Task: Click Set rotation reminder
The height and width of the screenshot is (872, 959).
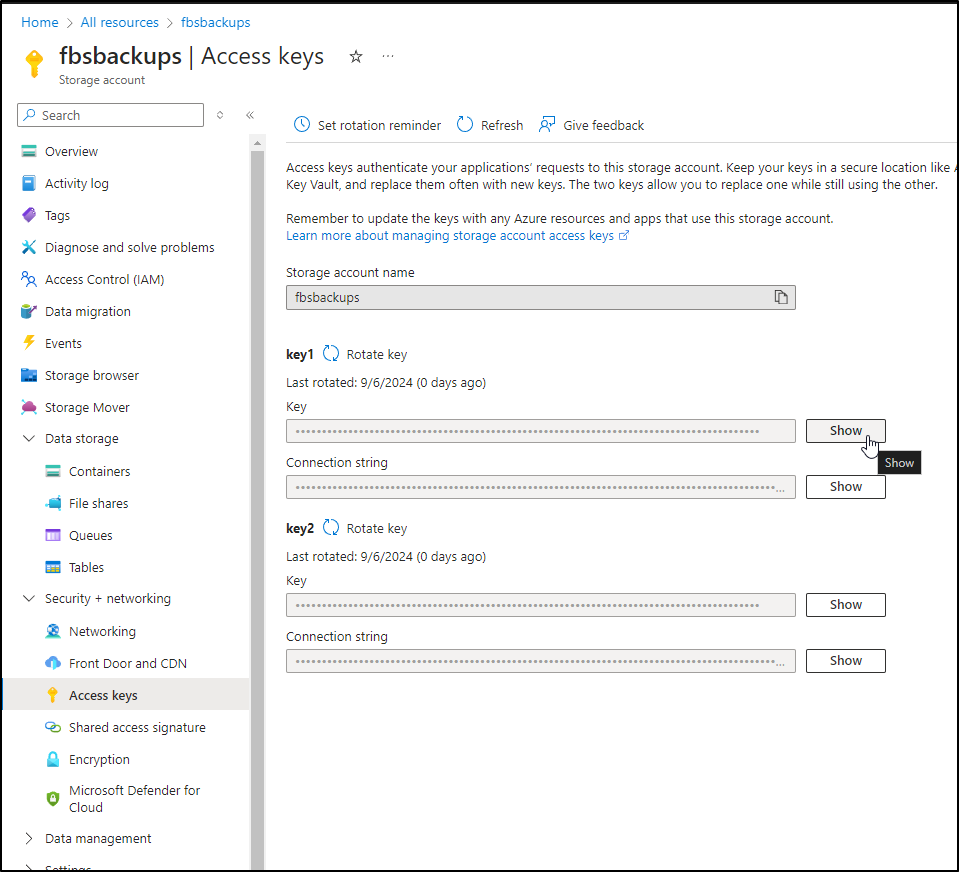Action: [x=368, y=125]
